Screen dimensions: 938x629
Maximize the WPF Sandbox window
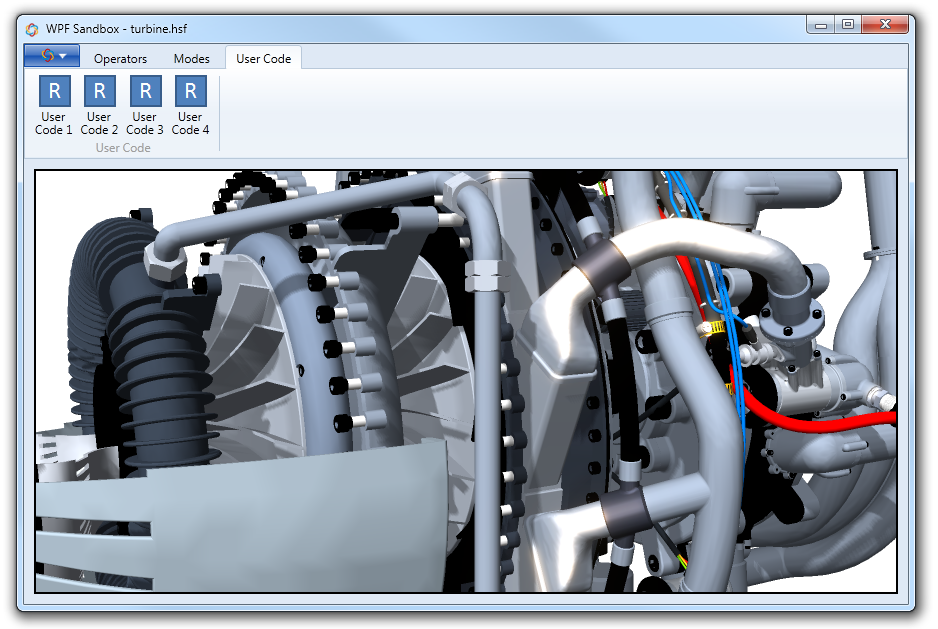pyautogui.click(x=847, y=24)
